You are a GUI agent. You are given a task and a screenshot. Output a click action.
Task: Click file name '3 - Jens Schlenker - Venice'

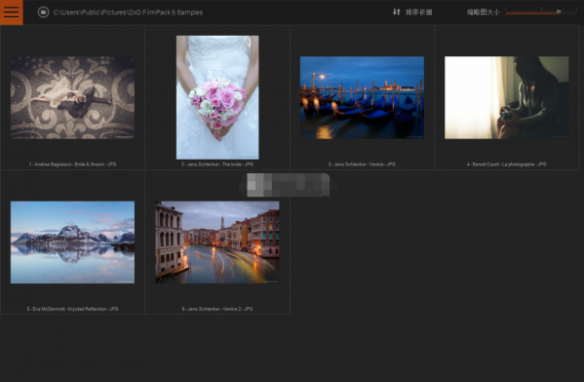pos(362,164)
